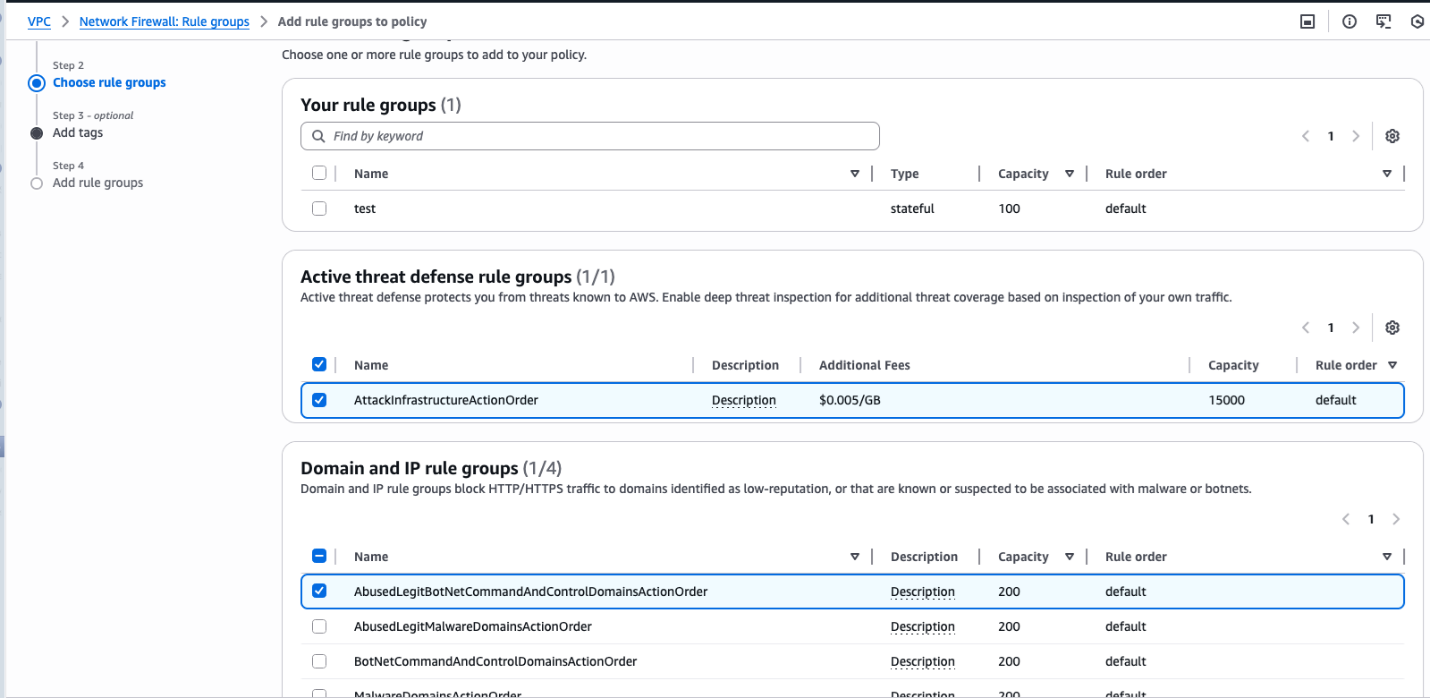Check the AbusedLegitMalwareDomainsActionOrder checkbox

point(319,626)
